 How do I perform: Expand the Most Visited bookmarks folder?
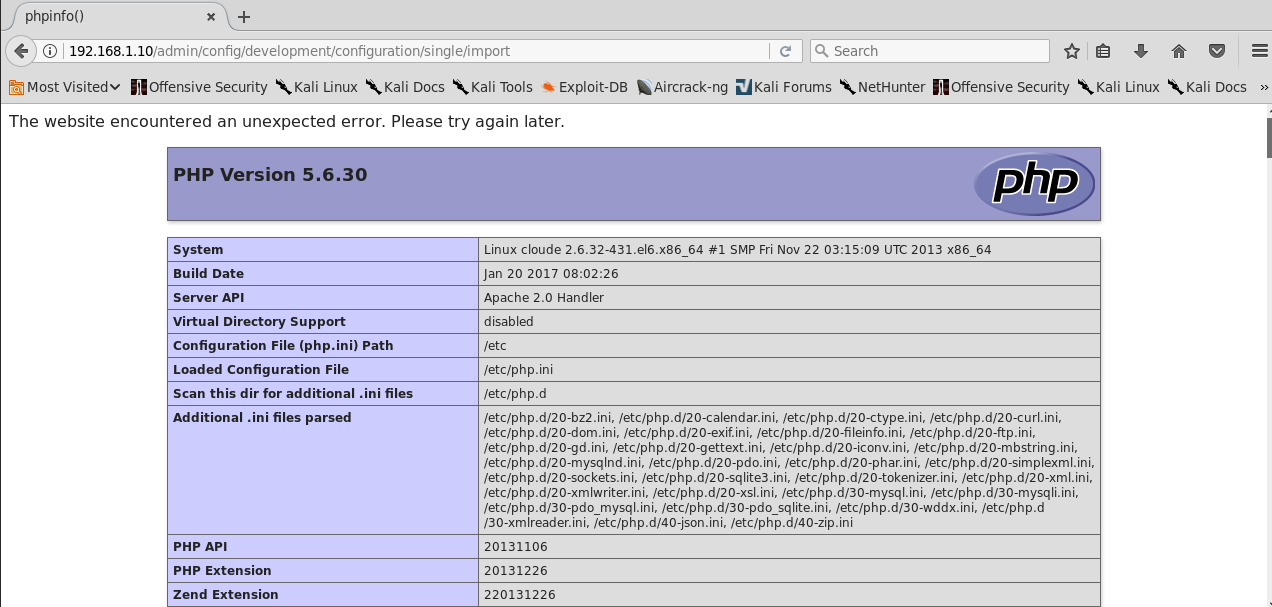(65, 87)
